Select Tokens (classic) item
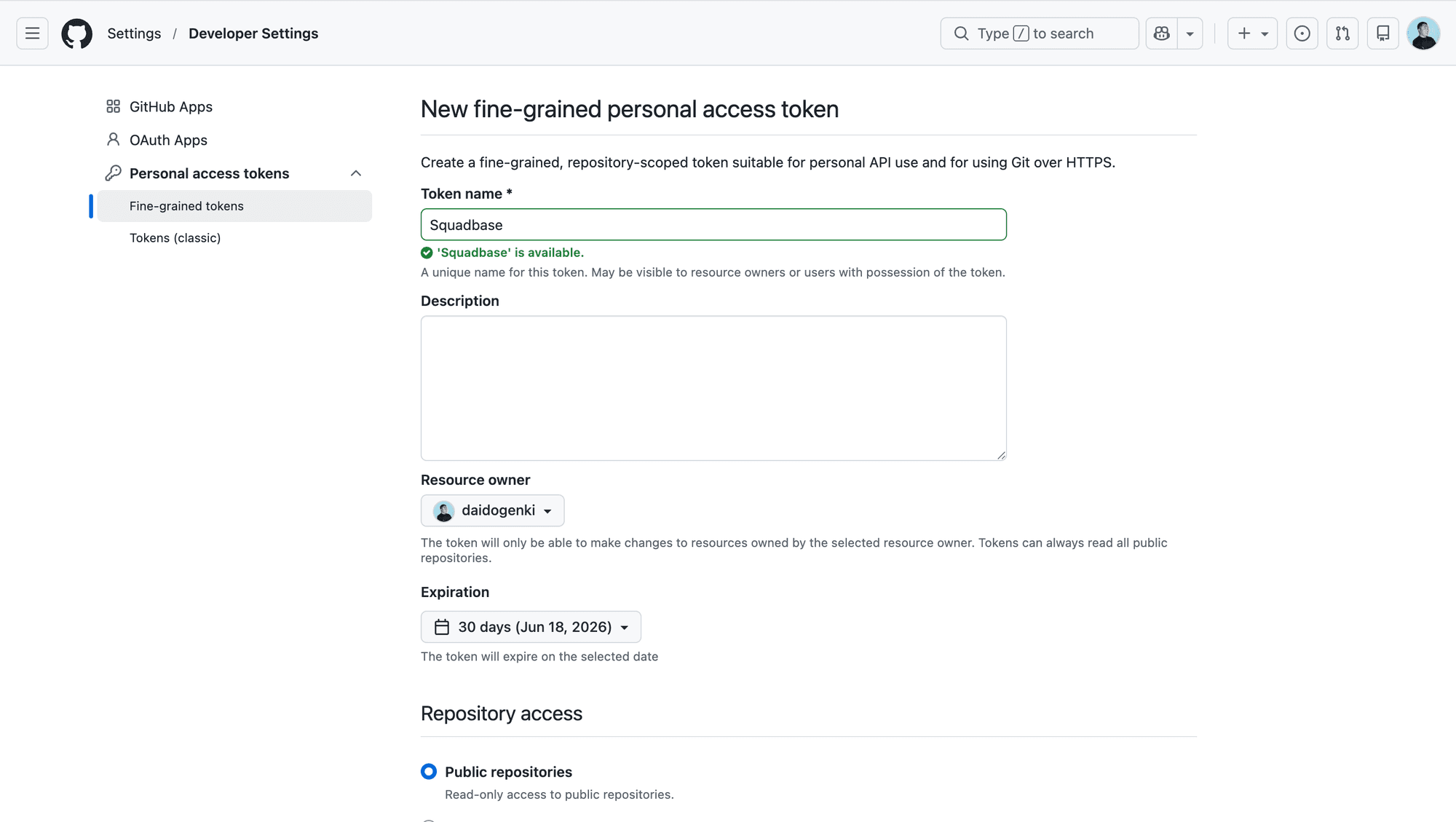 click(234, 238)
